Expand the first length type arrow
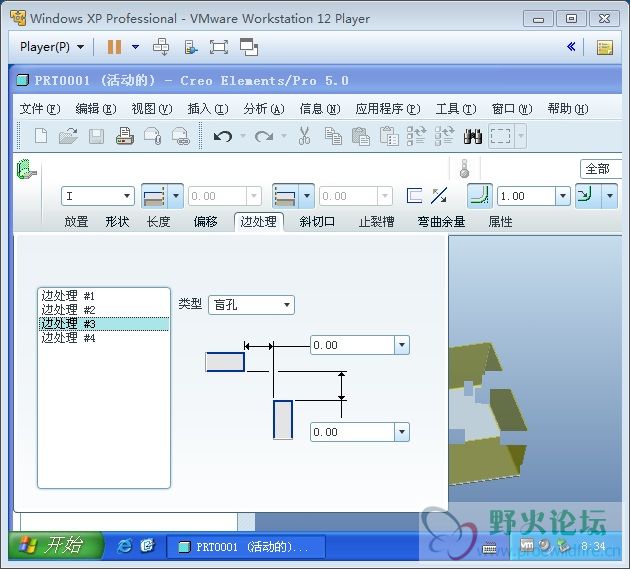Image resolution: width=630 pixels, height=569 pixels. pyautogui.click(x=176, y=196)
